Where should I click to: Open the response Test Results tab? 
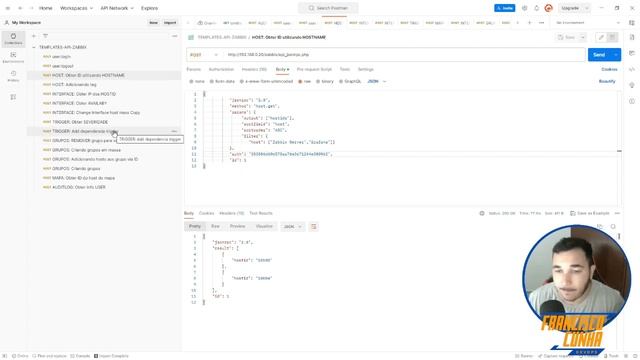point(261,213)
